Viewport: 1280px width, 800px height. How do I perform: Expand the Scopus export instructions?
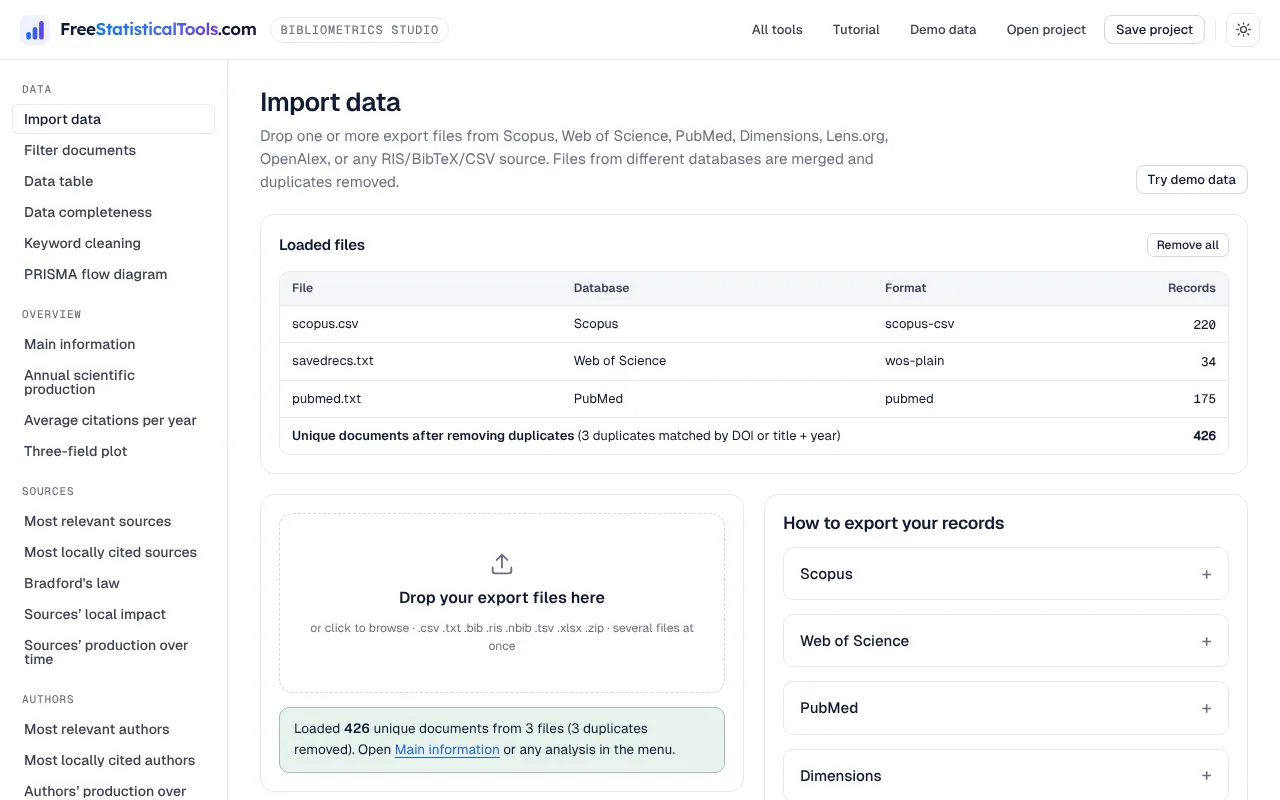[x=1006, y=574]
